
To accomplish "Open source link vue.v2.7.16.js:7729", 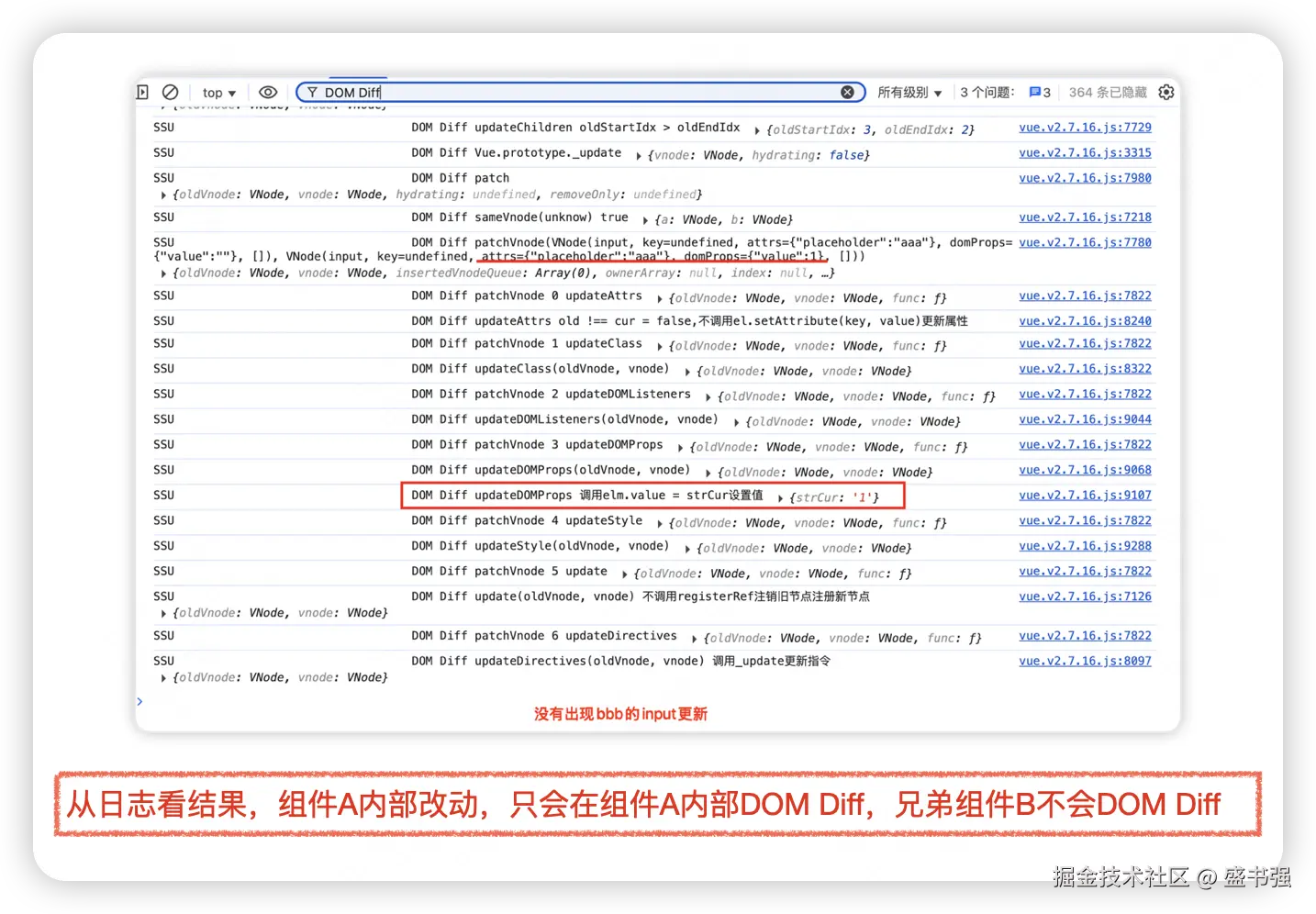I will [1085, 128].
